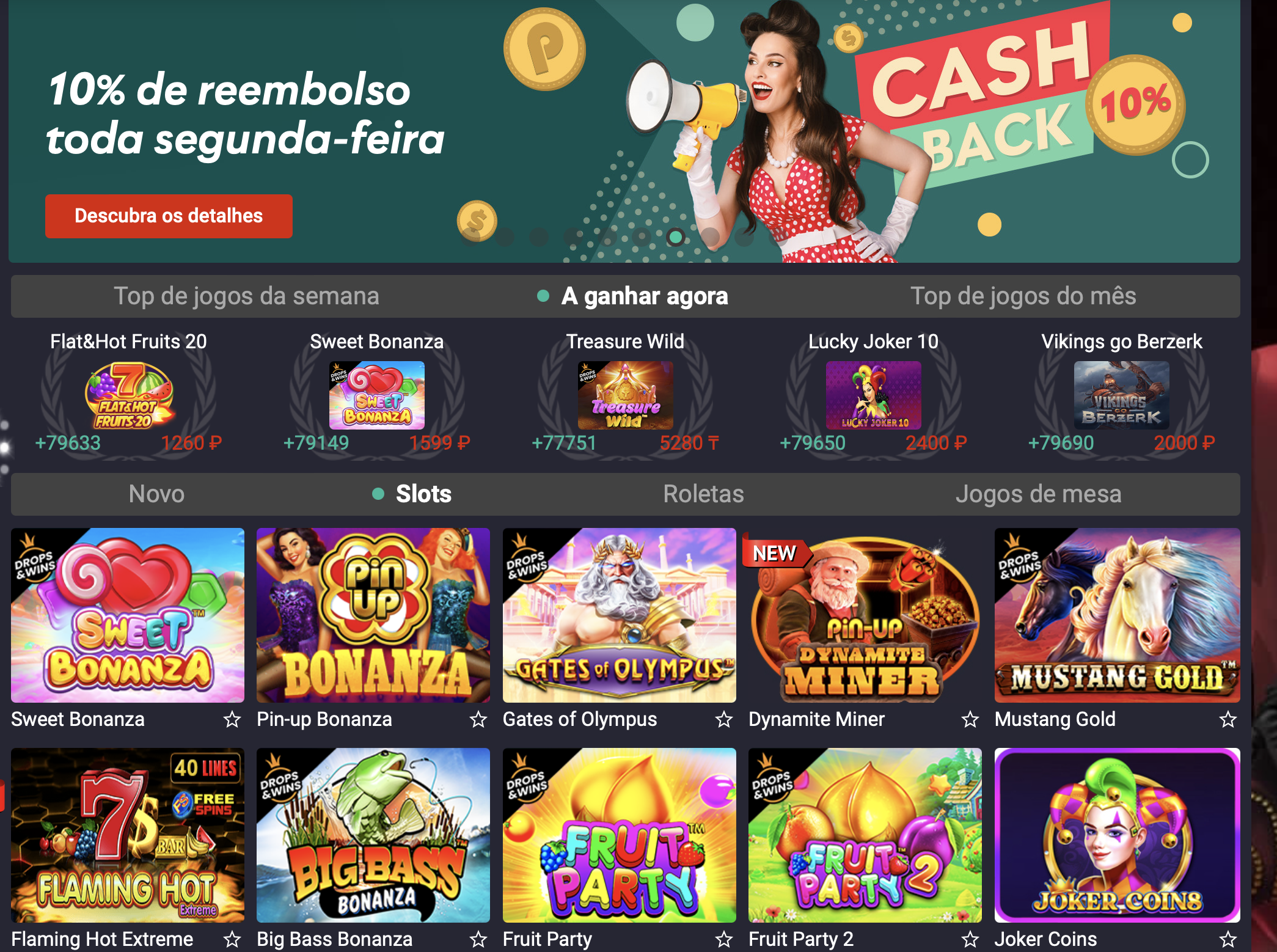The image size is (1277, 952).
Task: Click the Fruit Party 2 star icon
Action: (x=970, y=939)
